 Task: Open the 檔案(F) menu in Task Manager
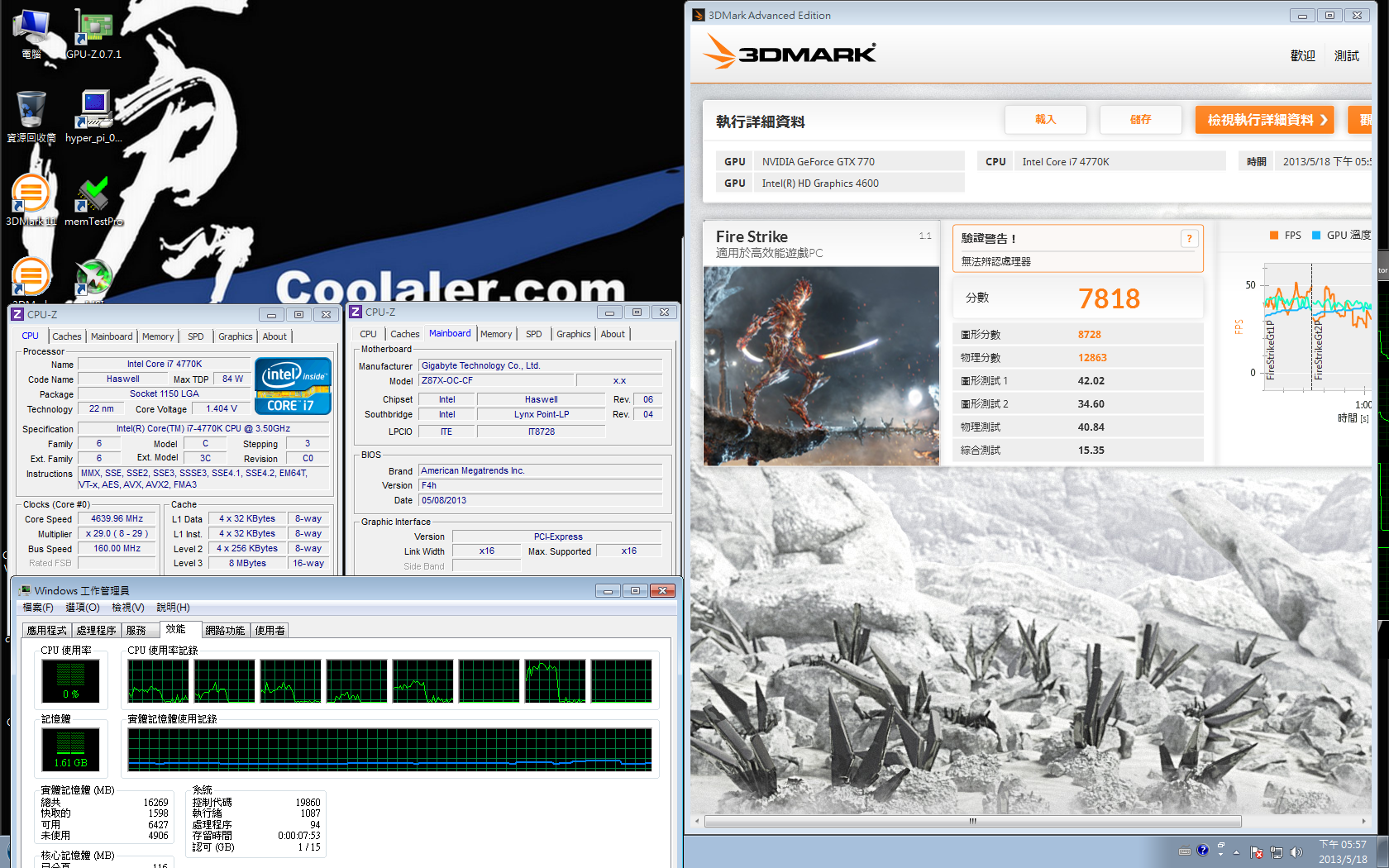pos(38,608)
